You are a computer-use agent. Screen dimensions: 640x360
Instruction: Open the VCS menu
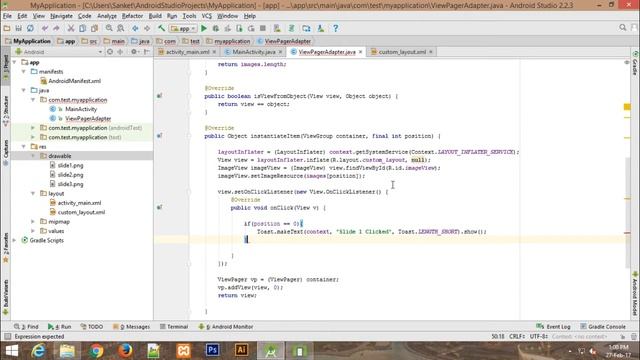(x=207, y=16)
